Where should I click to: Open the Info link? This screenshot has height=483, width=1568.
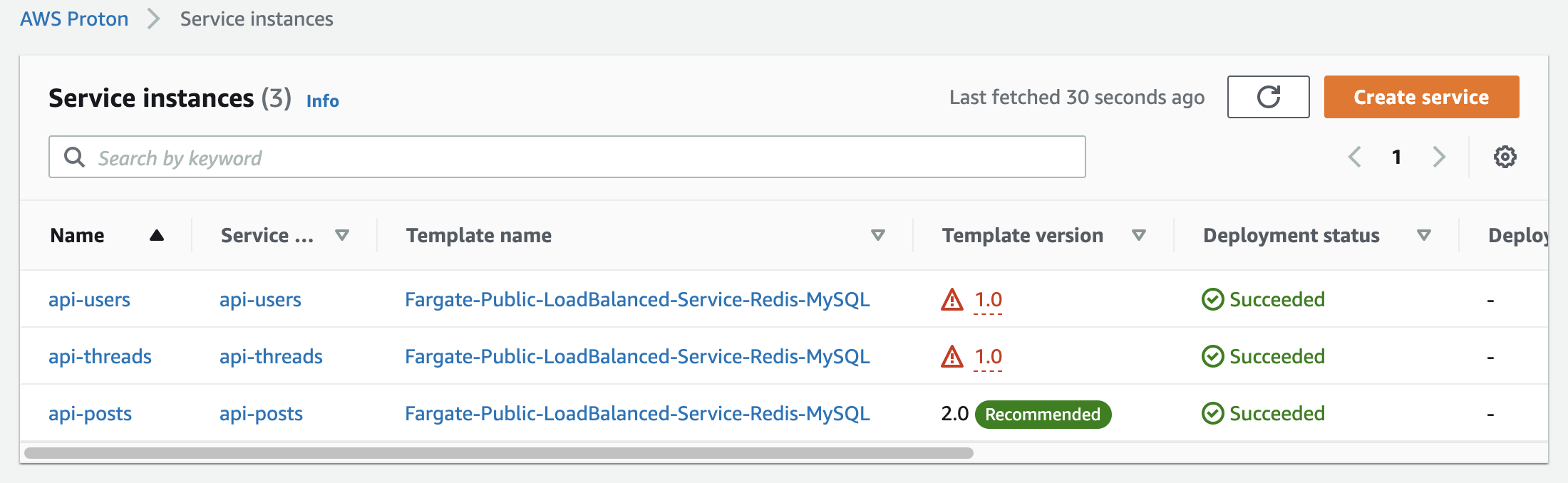coord(322,100)
